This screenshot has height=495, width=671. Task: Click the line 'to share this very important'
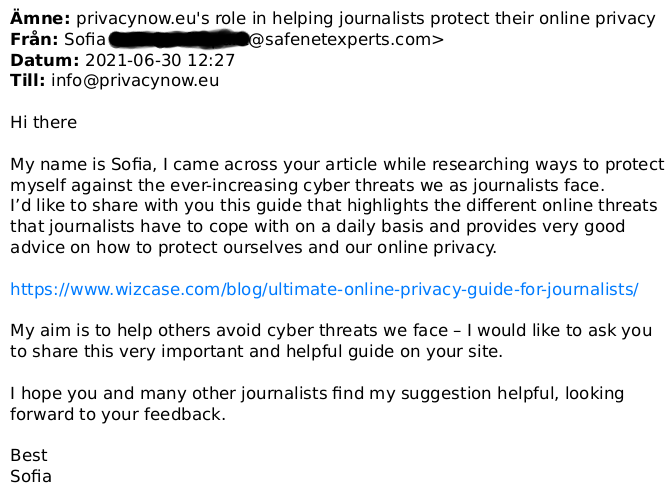256,352
